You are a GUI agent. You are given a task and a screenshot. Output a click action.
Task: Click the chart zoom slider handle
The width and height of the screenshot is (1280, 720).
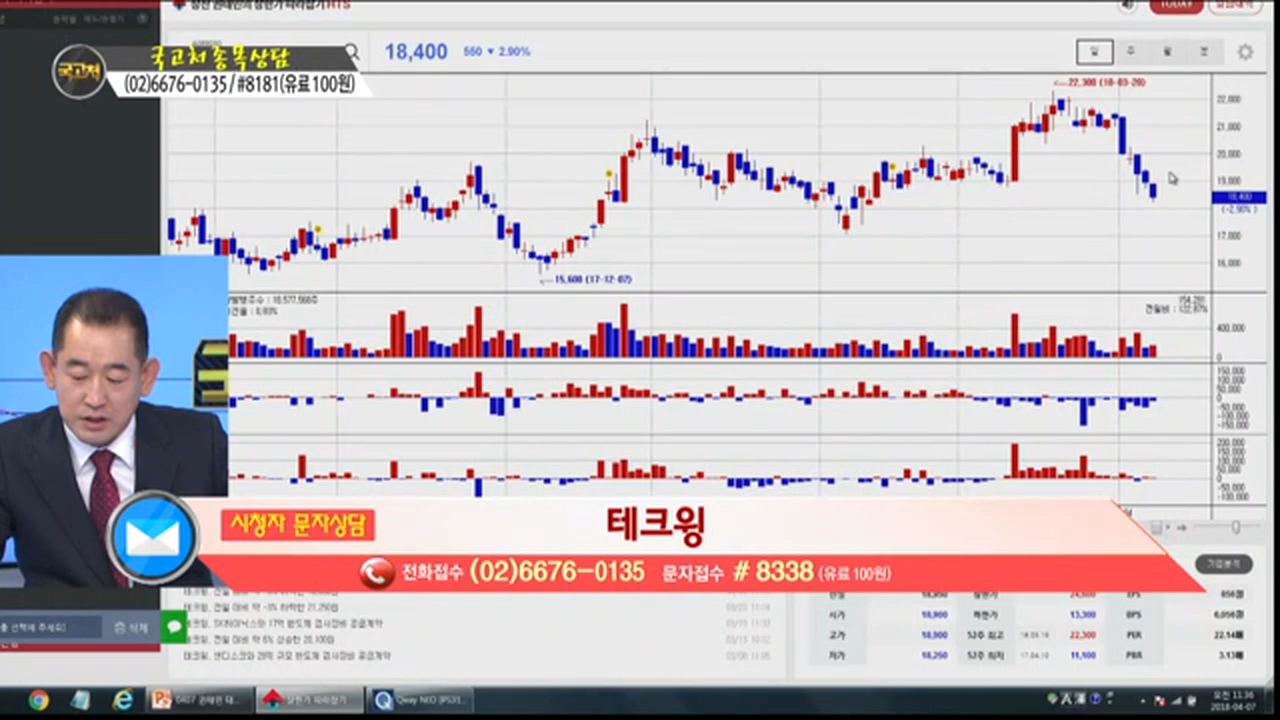1236,527
